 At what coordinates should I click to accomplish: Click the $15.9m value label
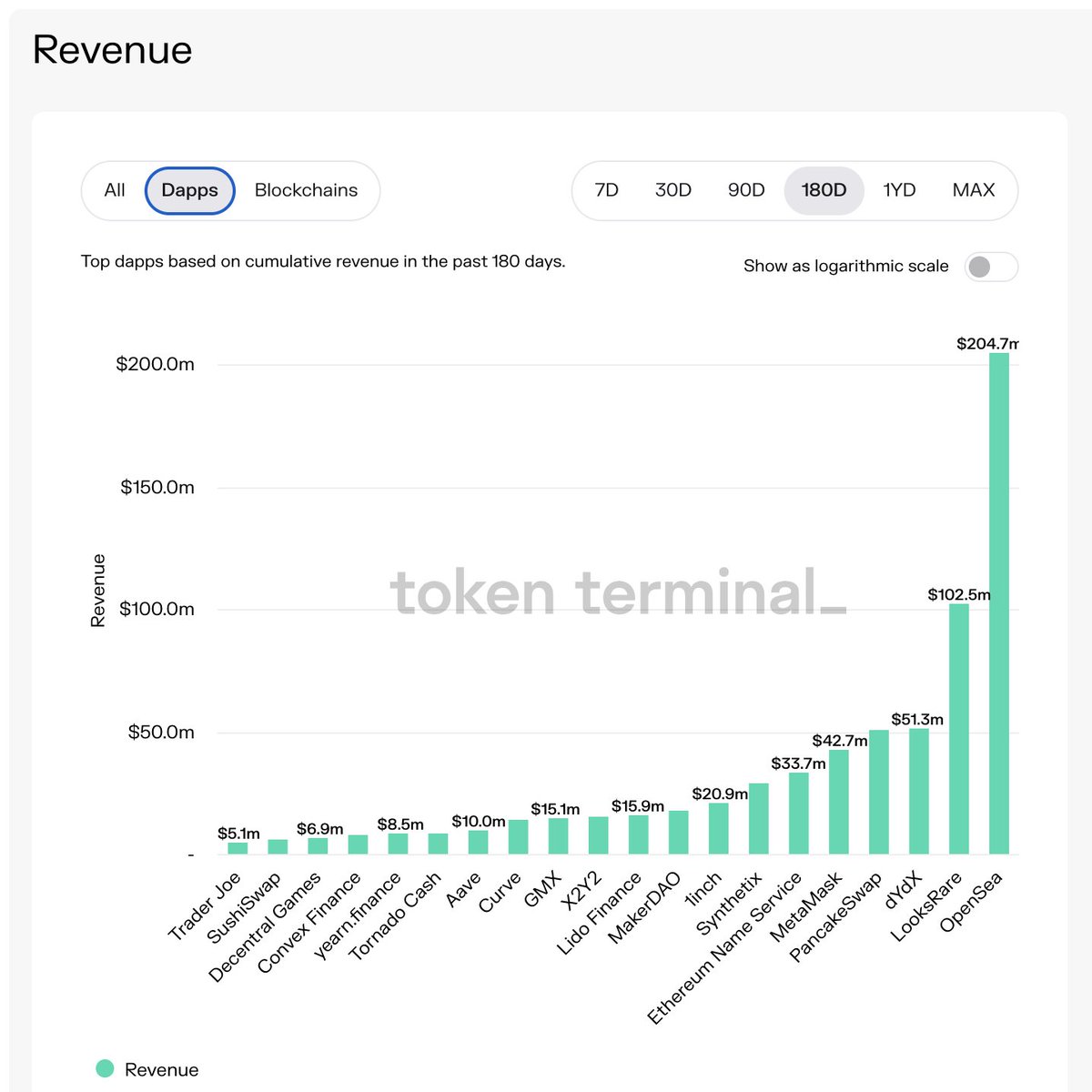point(638,805)
